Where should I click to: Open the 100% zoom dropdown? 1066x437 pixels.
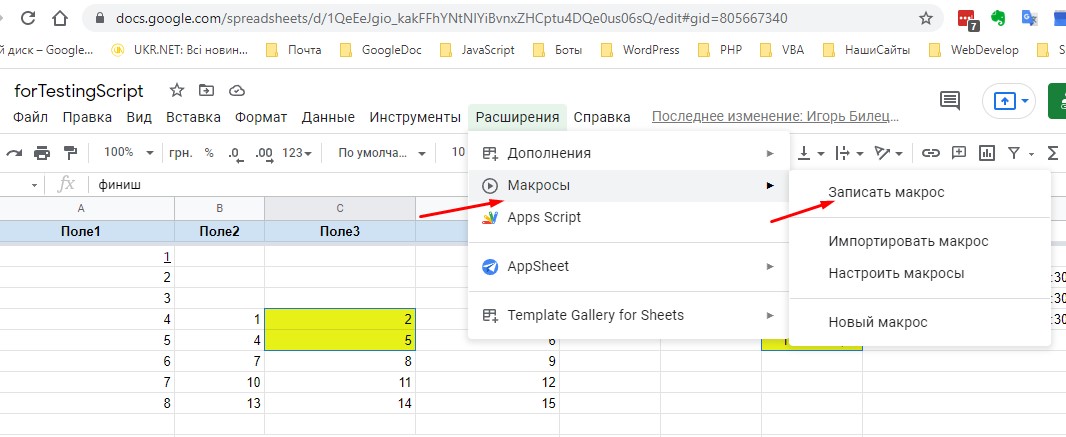130,153
